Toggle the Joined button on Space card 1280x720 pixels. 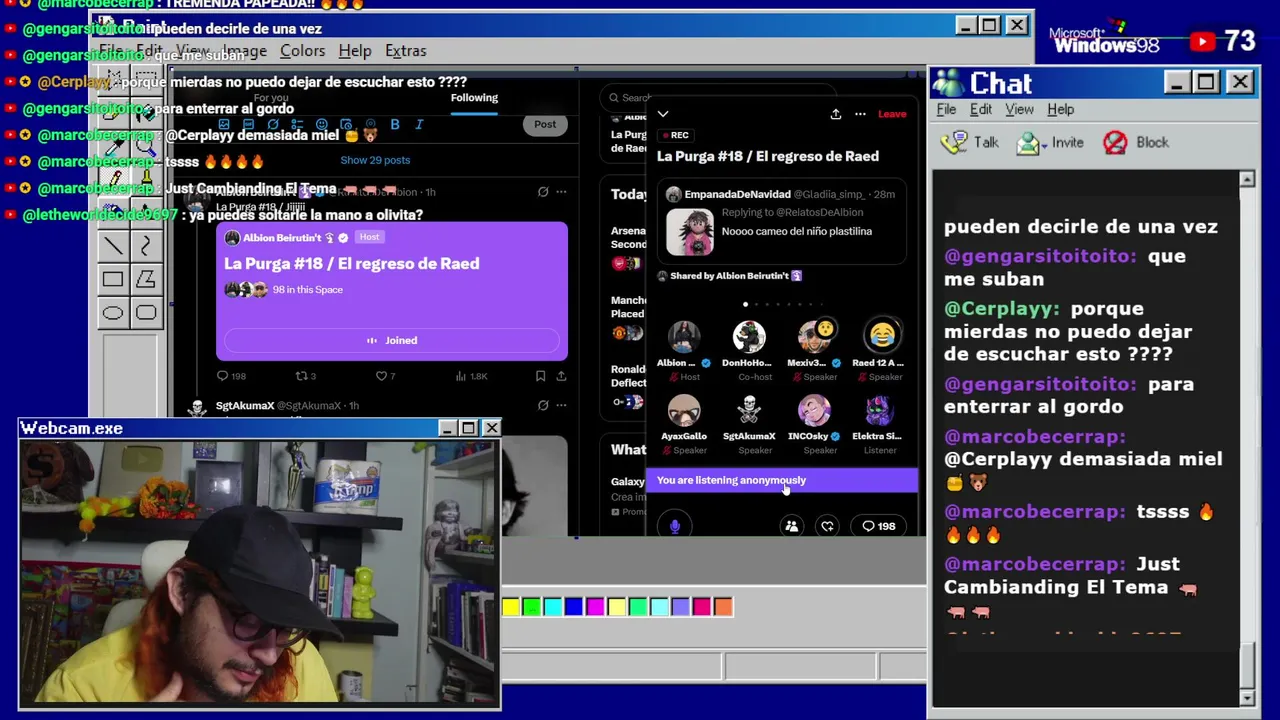tap(392, 340)
